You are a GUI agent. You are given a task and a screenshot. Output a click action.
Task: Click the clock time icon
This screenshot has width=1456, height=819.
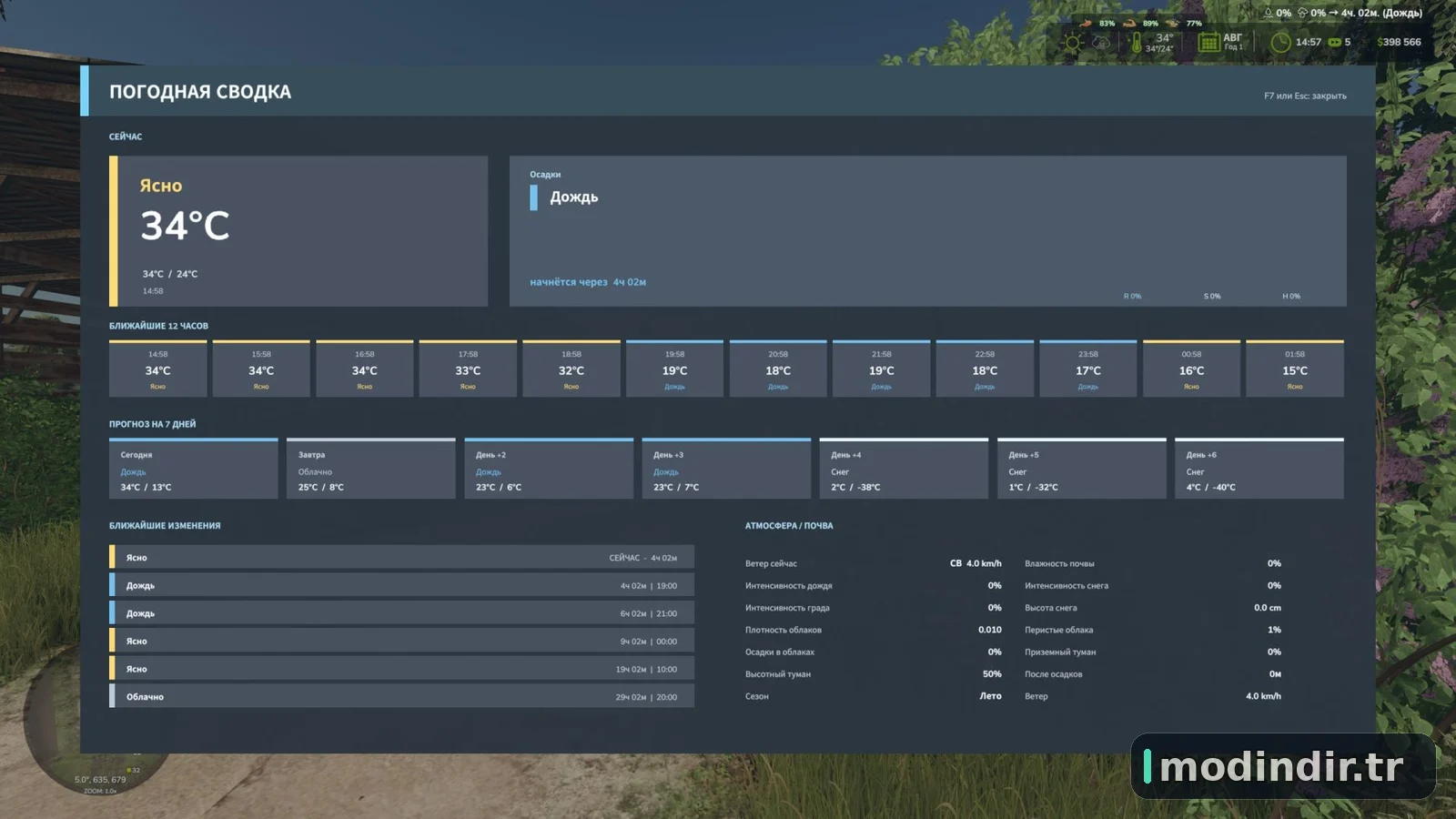point(1280,43)
